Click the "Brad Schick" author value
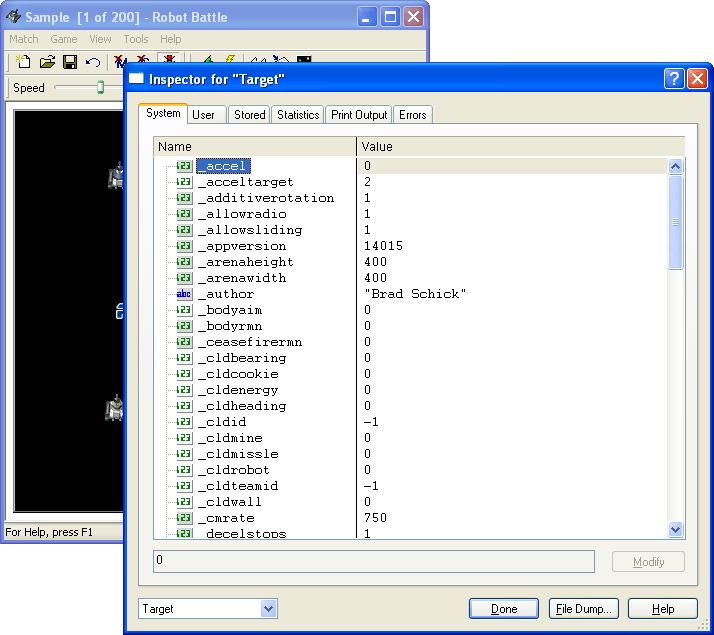 pyautogui.click(x=415, y=294)
